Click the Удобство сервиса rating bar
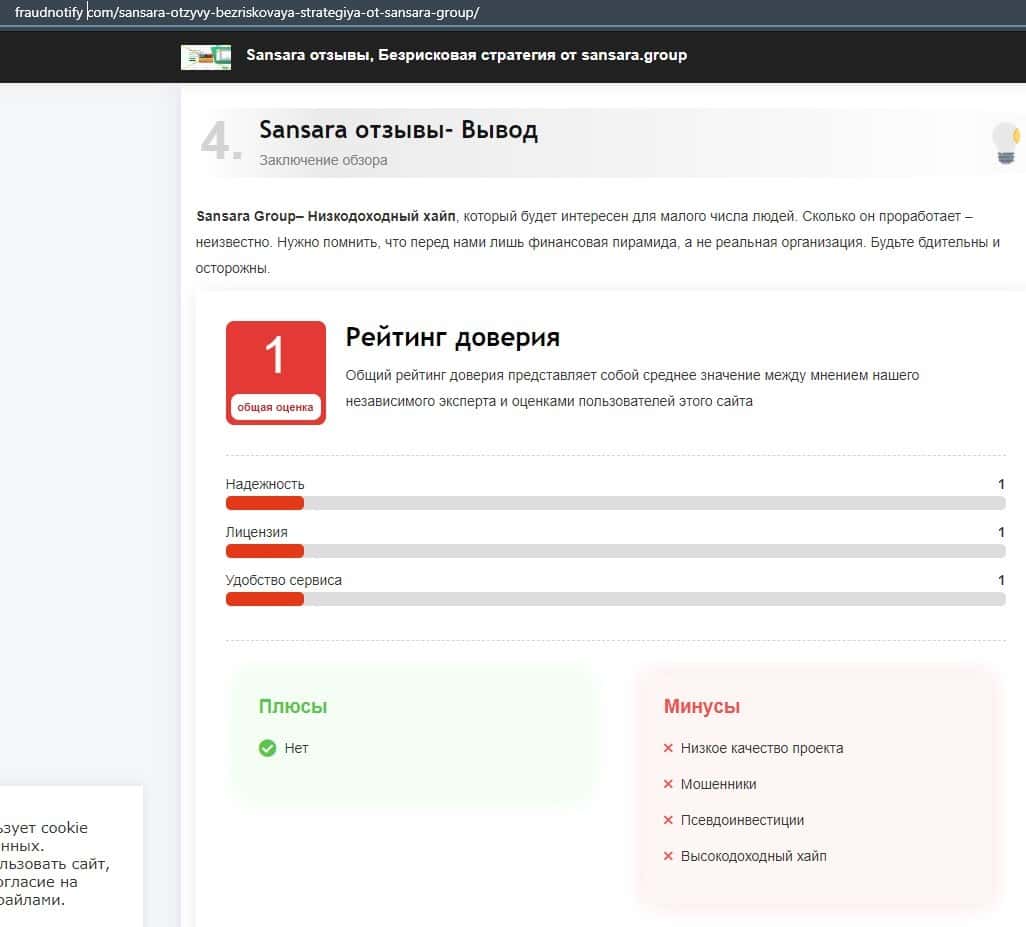Screen dimensions: 1026x927 tap(615, 599)
